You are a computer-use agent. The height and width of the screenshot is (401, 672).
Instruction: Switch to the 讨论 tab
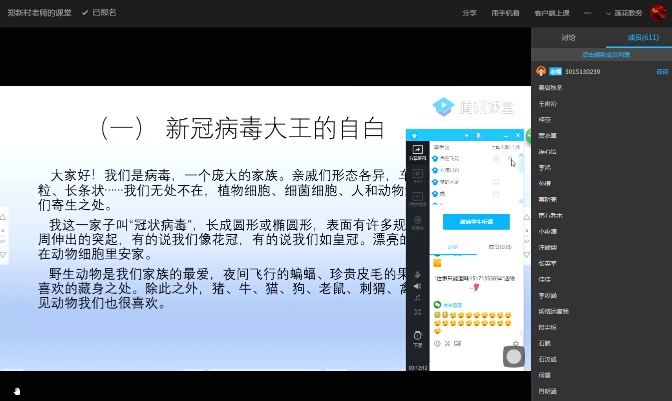567,38
